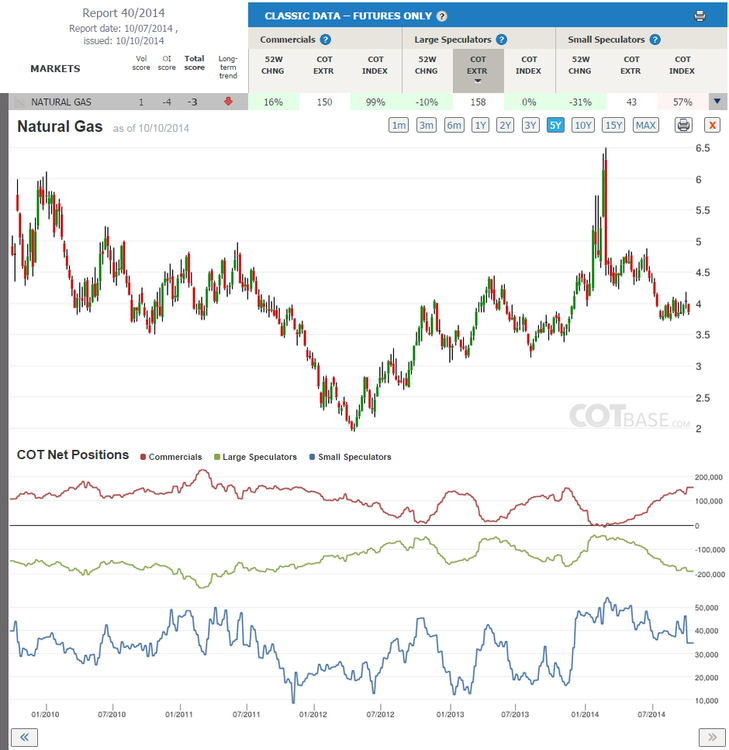The width and height of the screenshot is (729, 750).
Task: Sort markets by Vol score
Action: (x=141, y=63)
